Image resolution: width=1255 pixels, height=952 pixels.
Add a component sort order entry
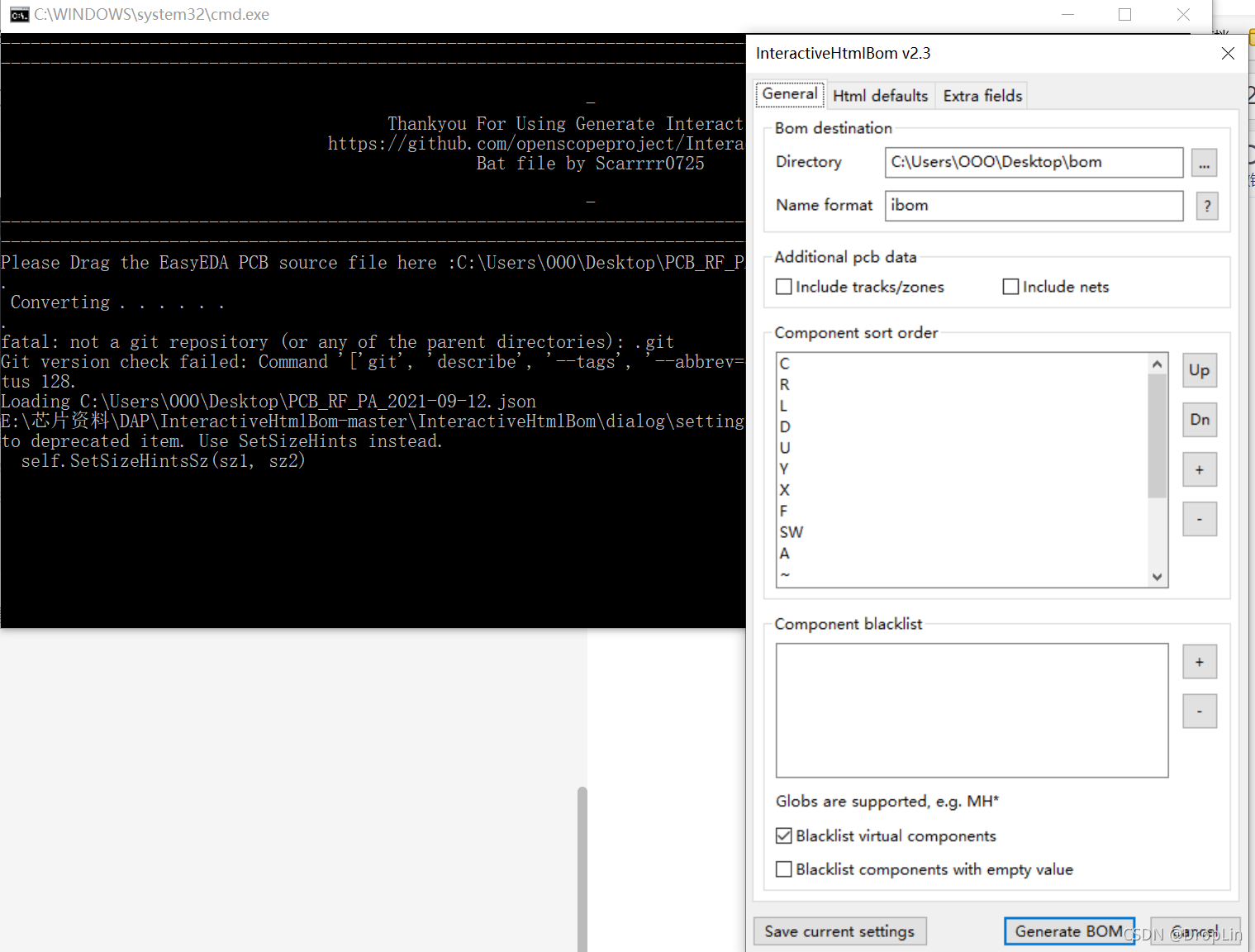pyautogui.click(x=1200, y=469)
